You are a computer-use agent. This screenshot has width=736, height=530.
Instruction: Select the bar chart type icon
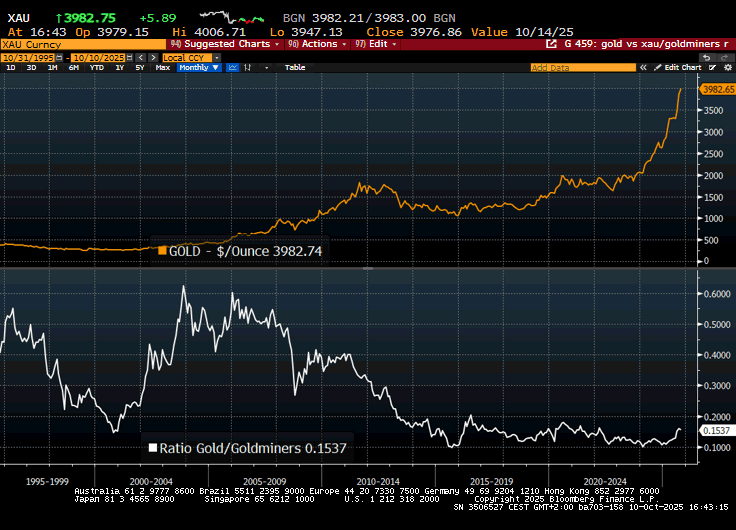point(246,67)
